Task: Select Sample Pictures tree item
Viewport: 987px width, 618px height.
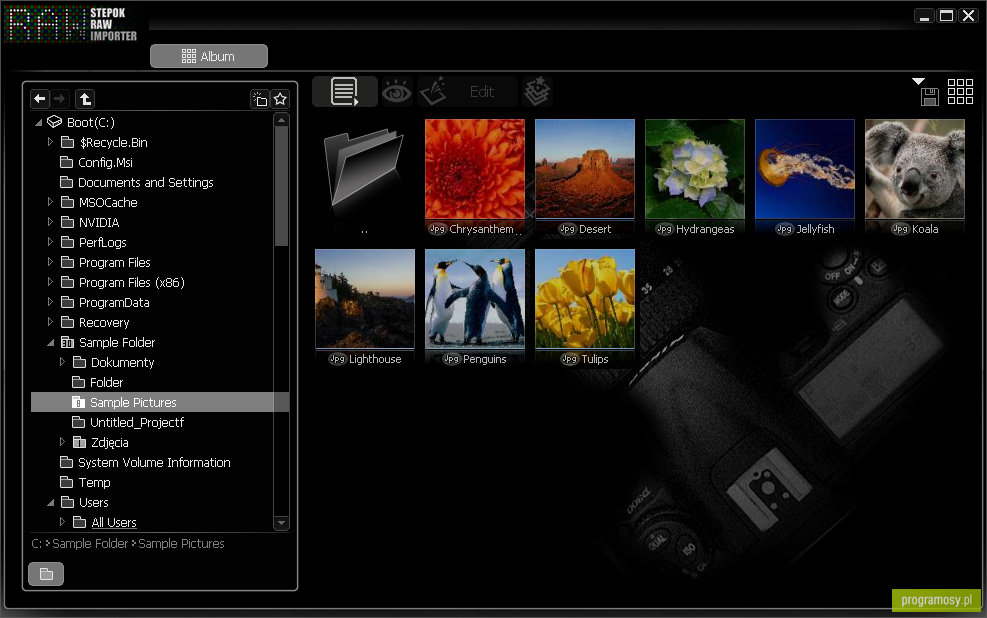Action: (x=160, y=402)
